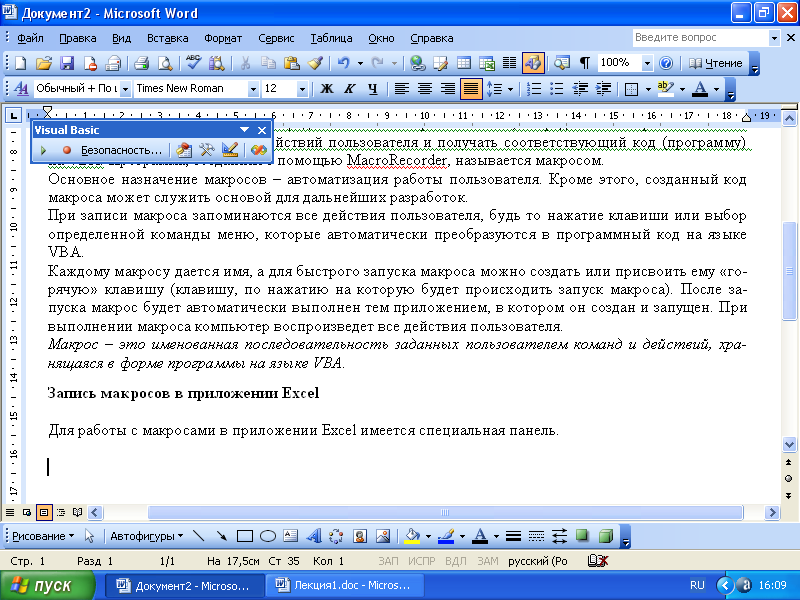Expand the Times New Roman font list
The width and height of the screenshot is (800, 600).
tap(253, 89)
